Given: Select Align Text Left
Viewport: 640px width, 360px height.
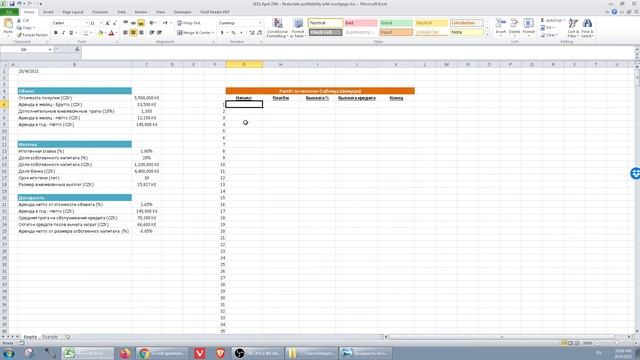Looking at the screenshot, I should pos(126,33).
